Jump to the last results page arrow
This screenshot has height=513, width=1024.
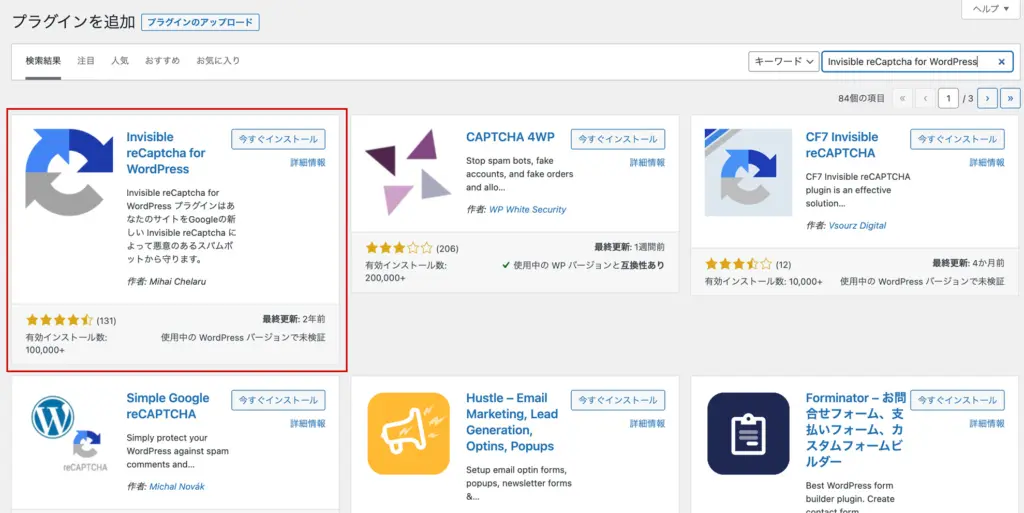[x=1010, y=99]
